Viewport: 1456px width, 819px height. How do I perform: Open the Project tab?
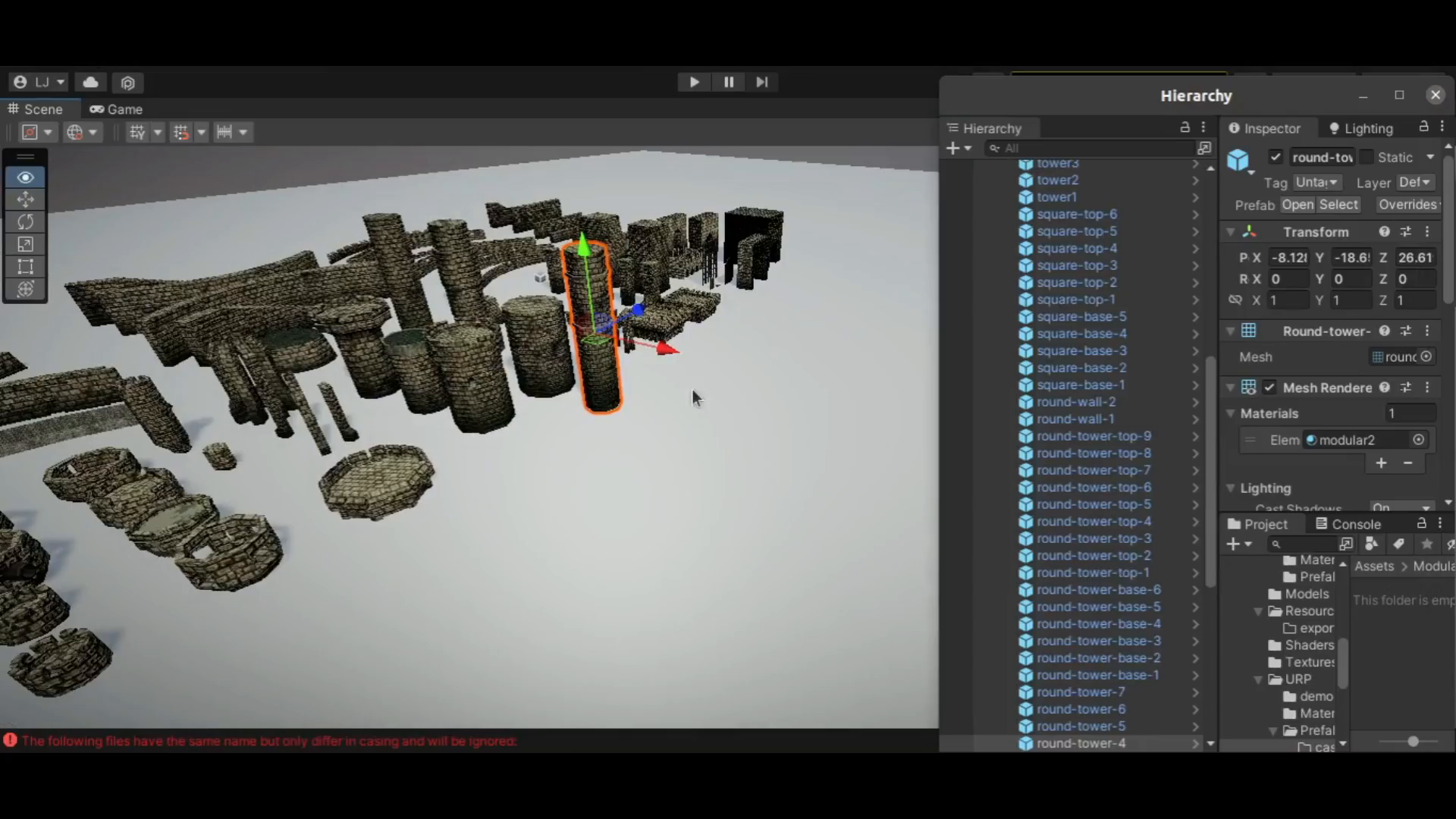(x=1258, y=524)
